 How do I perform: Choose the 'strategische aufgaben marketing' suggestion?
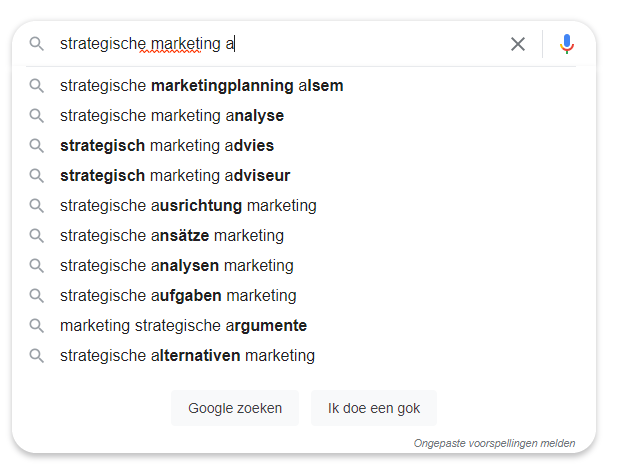178,296
